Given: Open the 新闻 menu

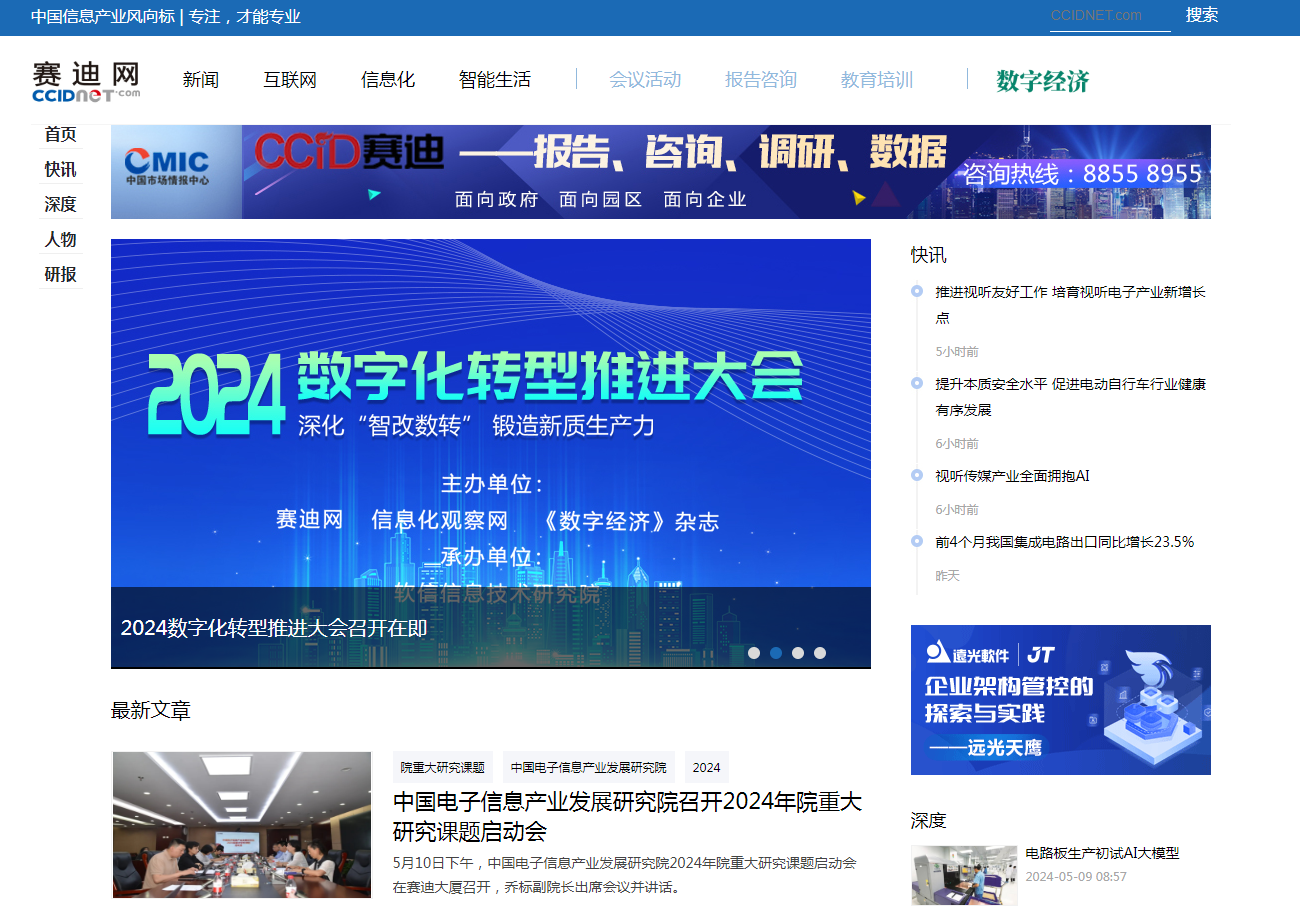Looking at the screenshot, I should point(200,80).
